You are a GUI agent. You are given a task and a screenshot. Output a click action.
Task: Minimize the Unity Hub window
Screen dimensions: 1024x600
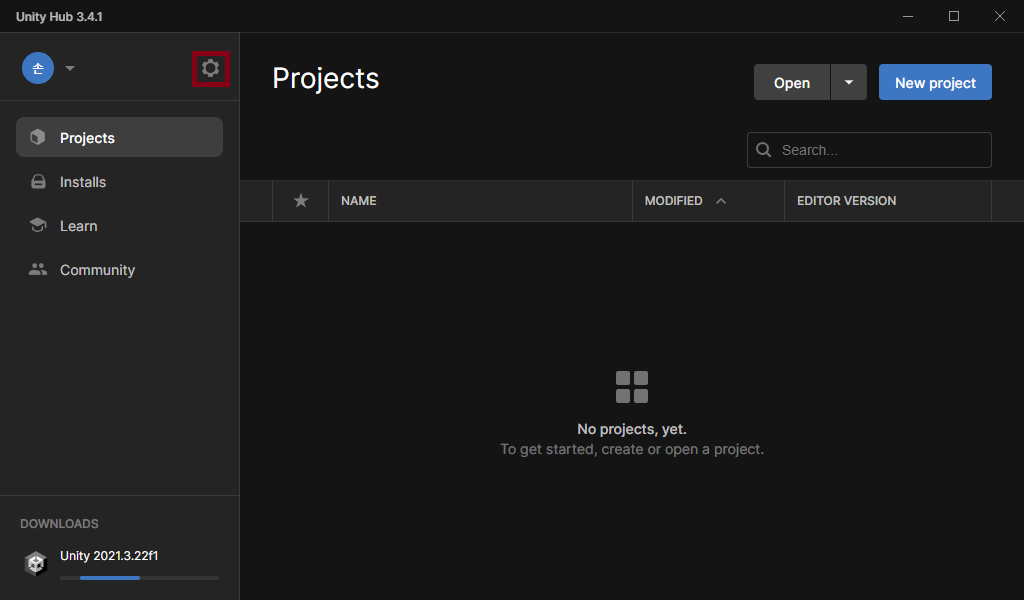[908, 16]
